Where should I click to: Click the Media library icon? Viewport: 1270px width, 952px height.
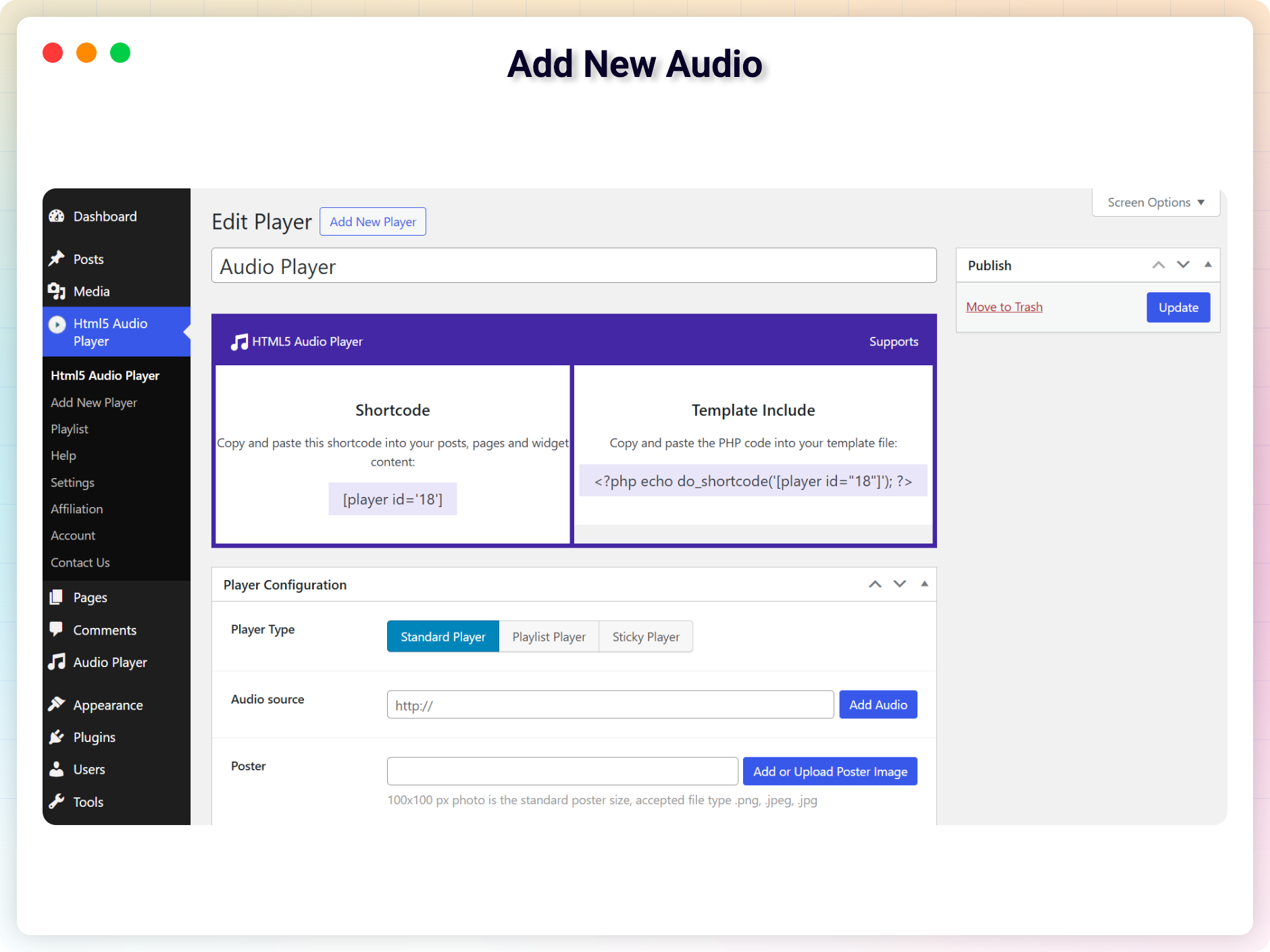pyautogui.click(x=57, y=291)
